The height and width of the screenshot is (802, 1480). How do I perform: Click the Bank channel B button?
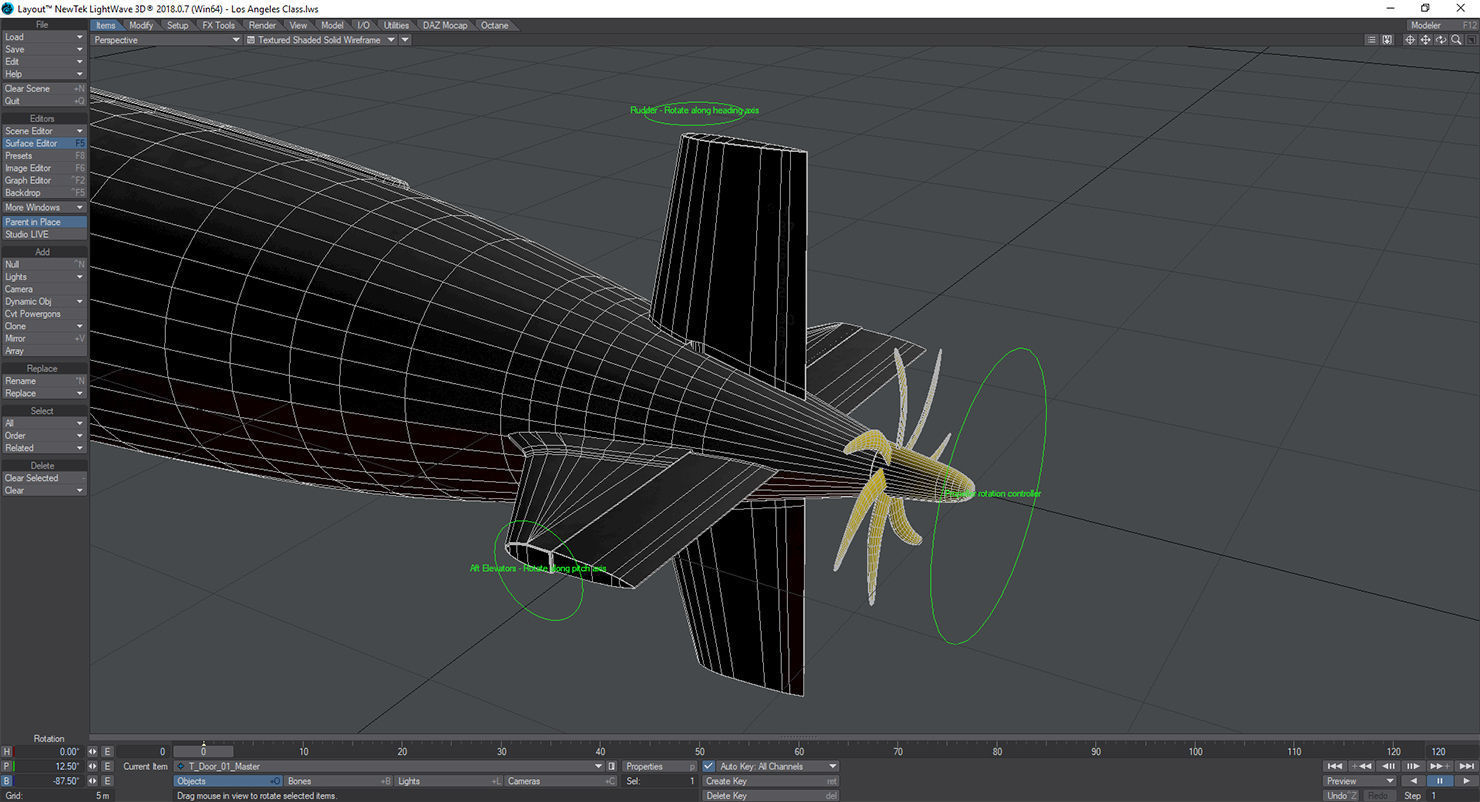(x=7, y=782)
